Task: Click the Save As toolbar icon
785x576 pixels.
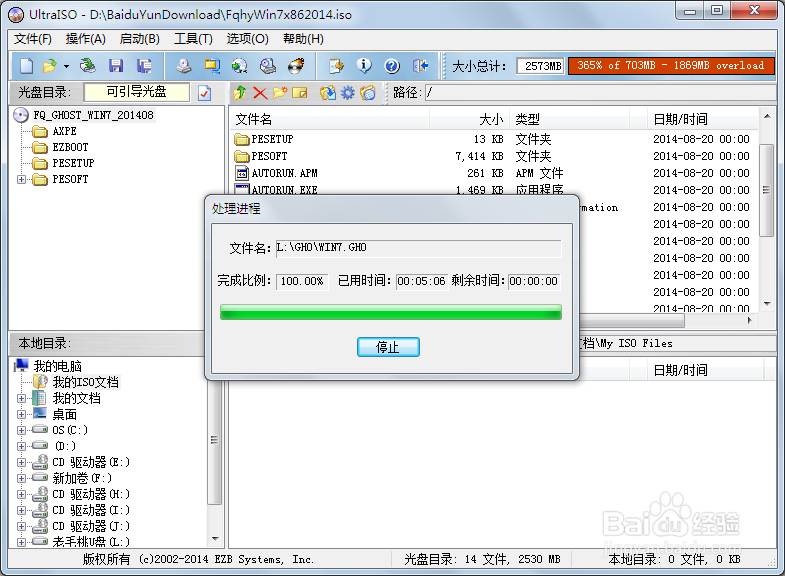Action: [144, 66]
